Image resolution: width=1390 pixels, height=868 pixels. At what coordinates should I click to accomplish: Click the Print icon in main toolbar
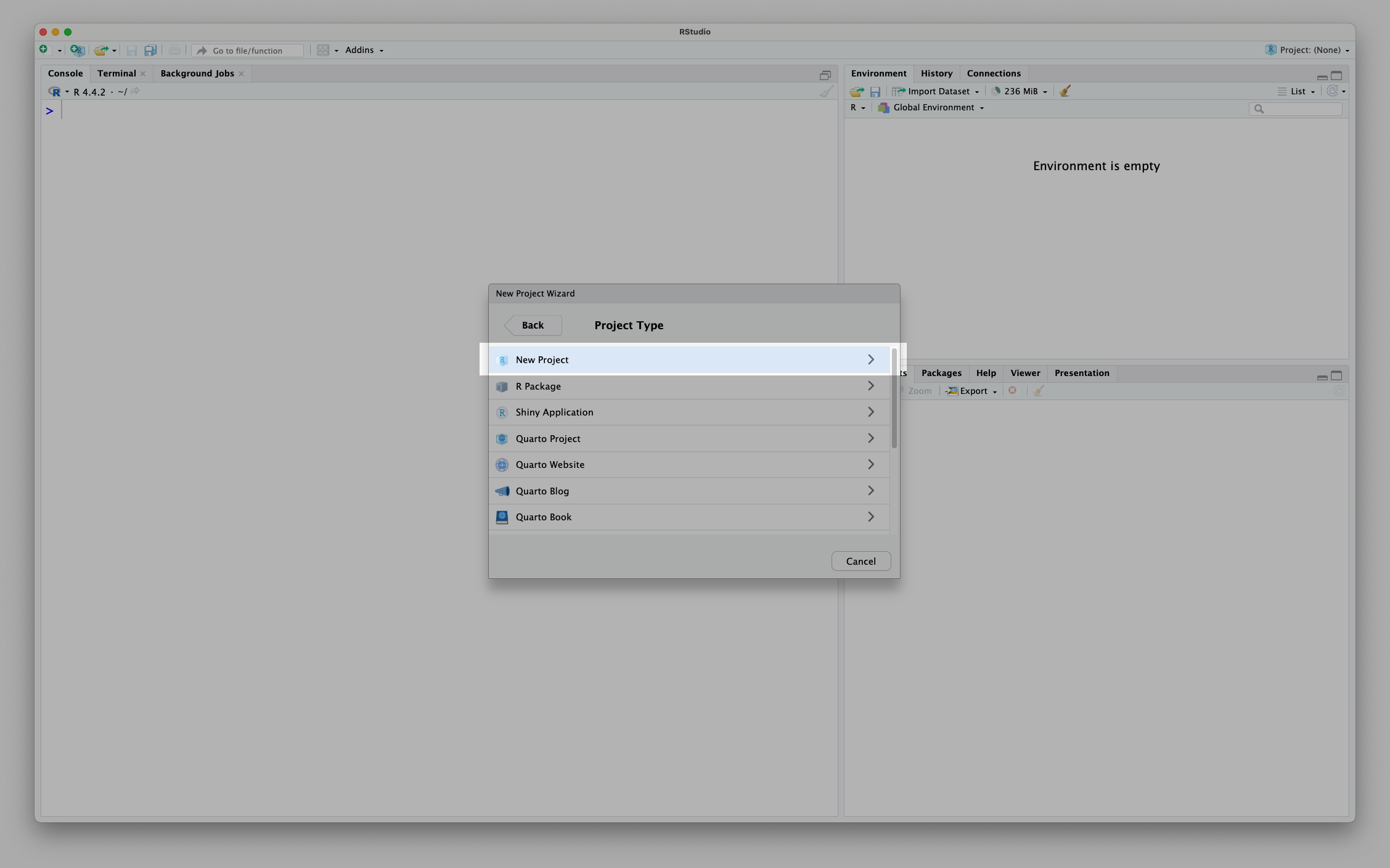click(174, 51)
